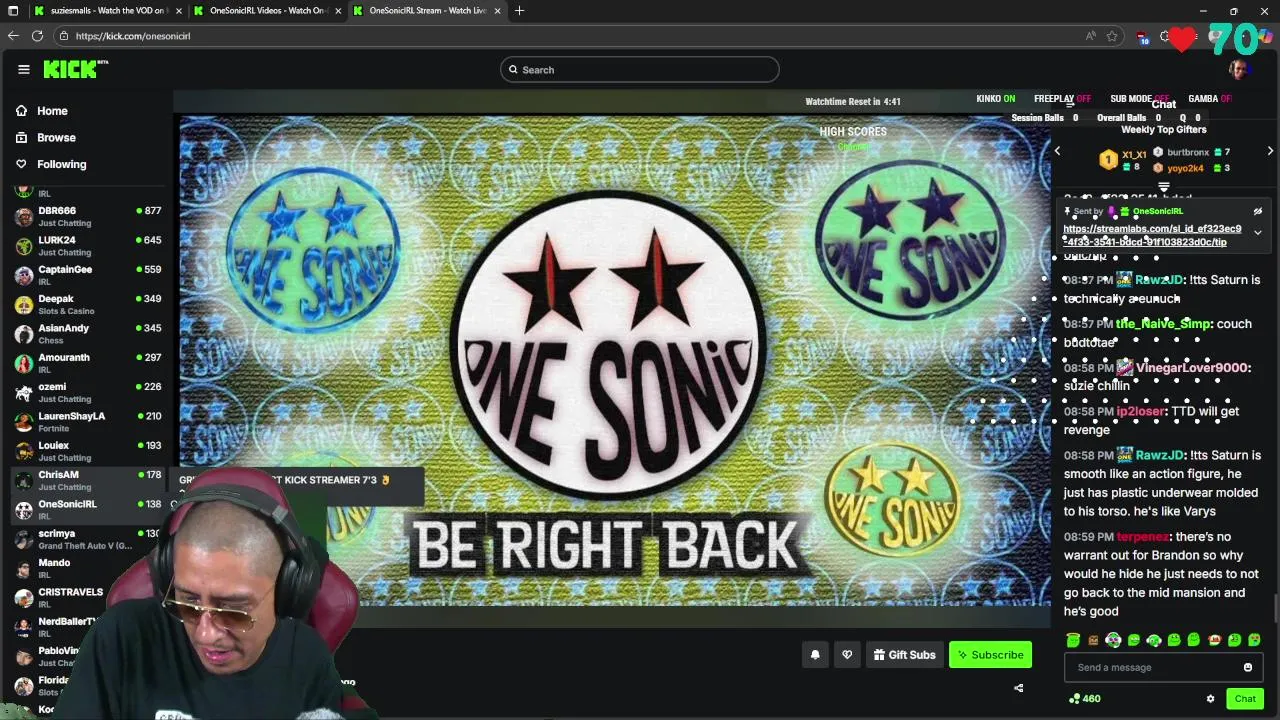Image resolution: width=1280 pixels, height=720 pixels.
Task: Click ChrisAM avatar in sidebar
Action: point(24,480)
